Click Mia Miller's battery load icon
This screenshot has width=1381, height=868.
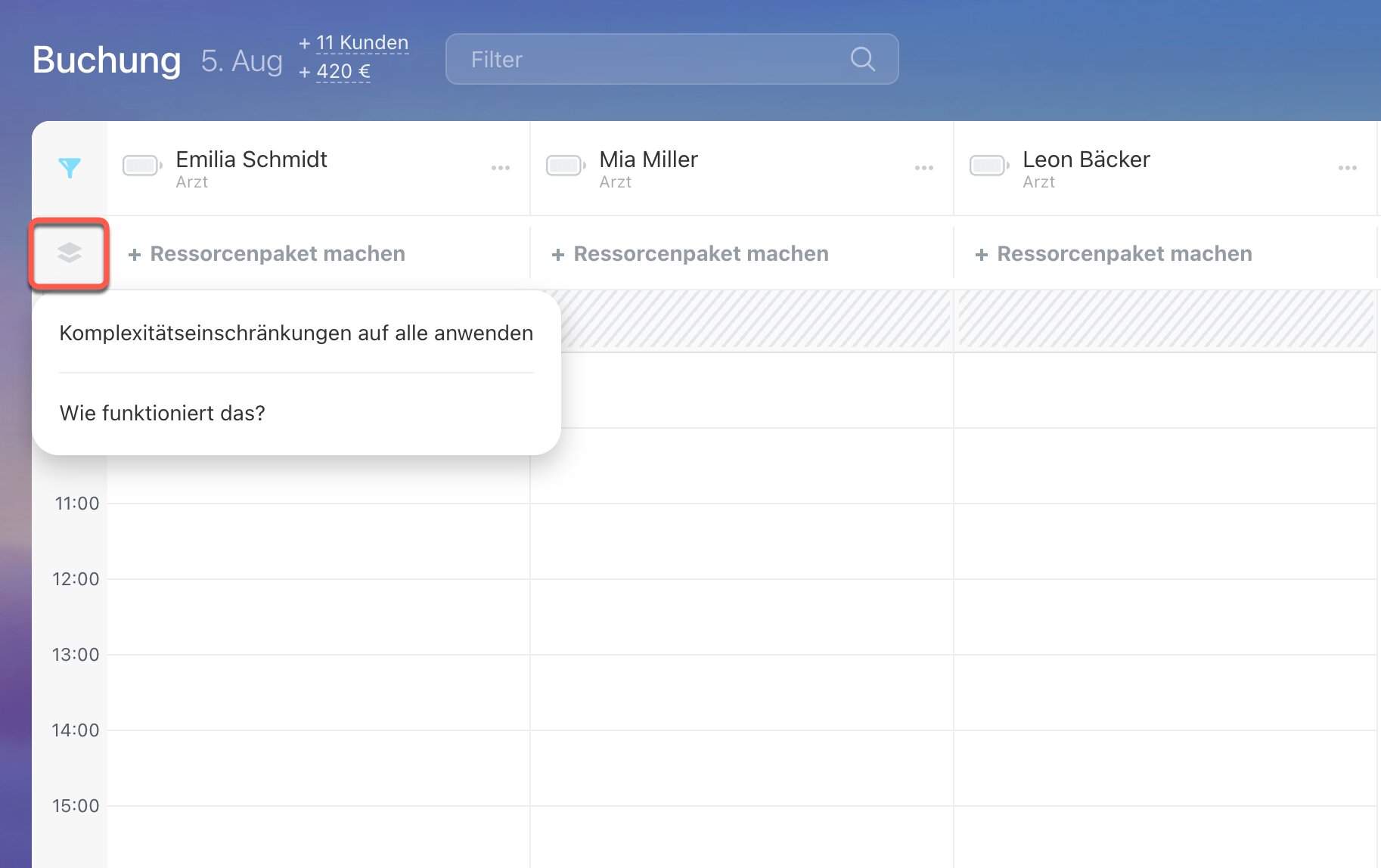tap(566, 166)
